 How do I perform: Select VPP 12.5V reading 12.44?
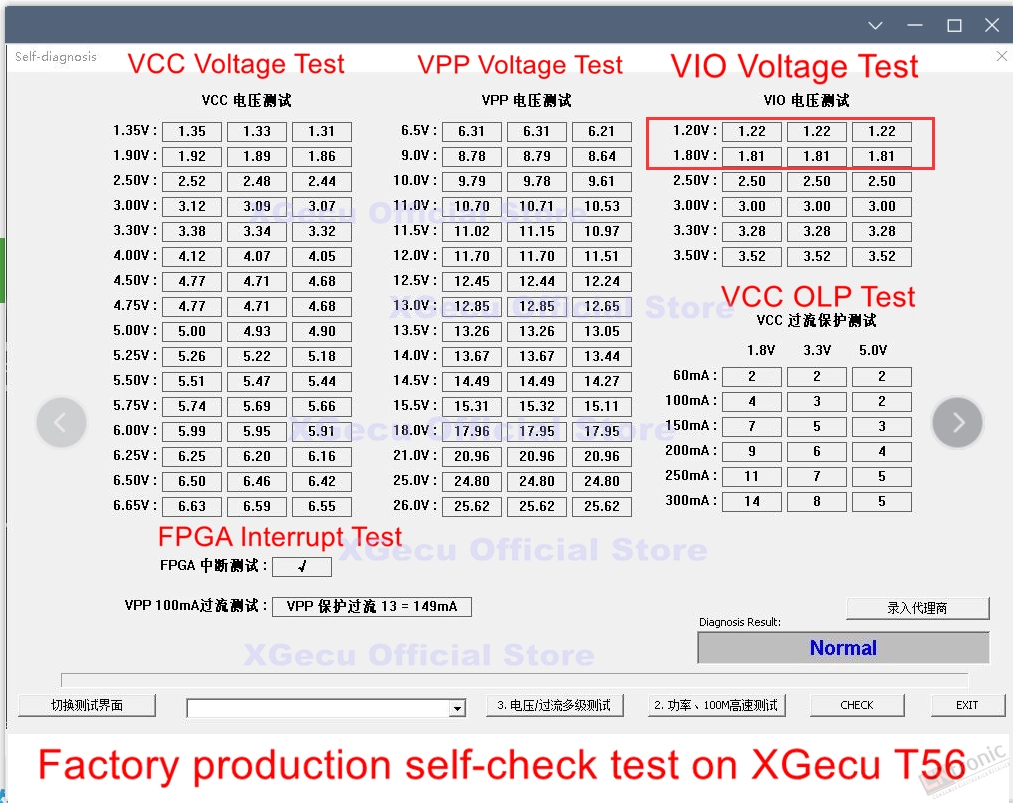[x=537, y=282]
